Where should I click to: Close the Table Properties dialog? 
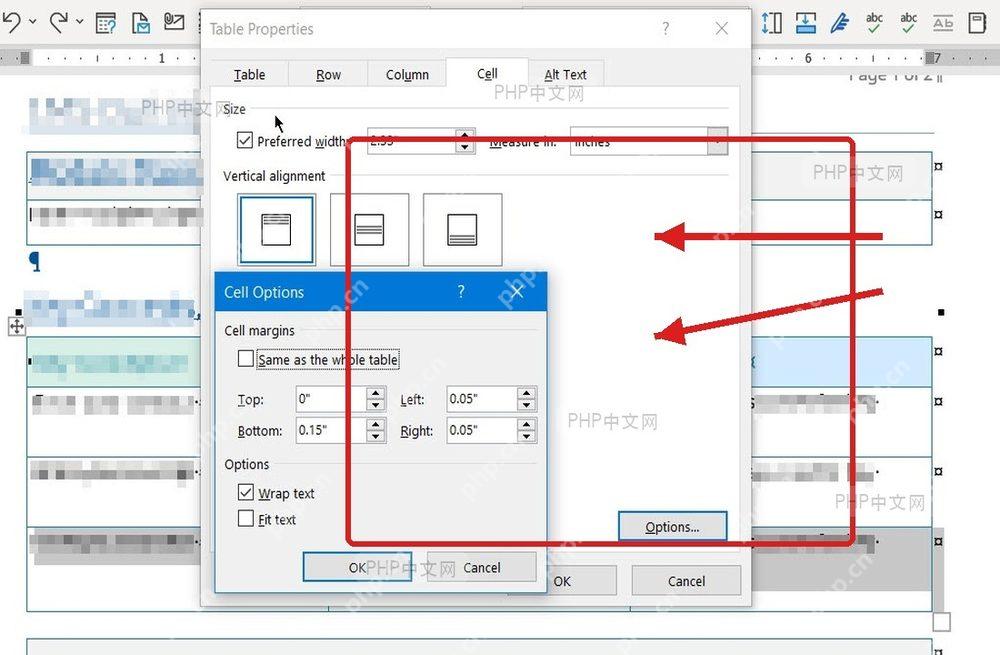pyautogui.click(x=721, y=28)
